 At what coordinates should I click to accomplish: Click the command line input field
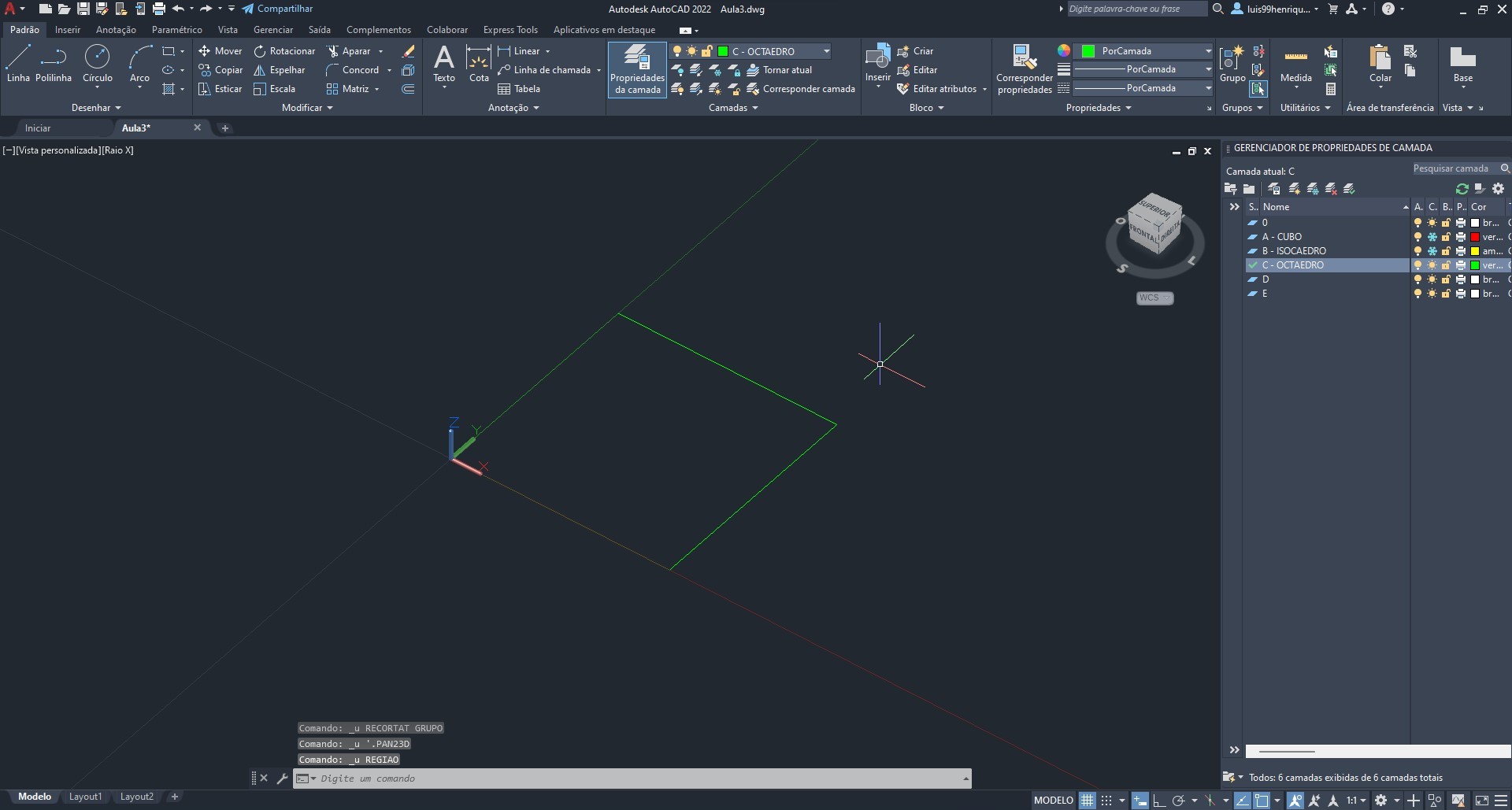click(632, 779)
